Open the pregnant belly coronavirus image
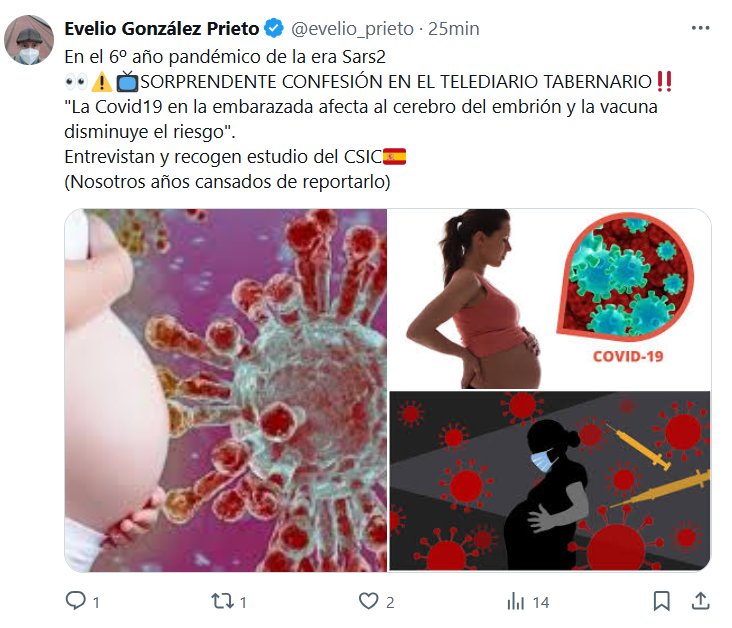Image resolution: width=732 pixels, height=628 pixels. [x=226, y=390]
